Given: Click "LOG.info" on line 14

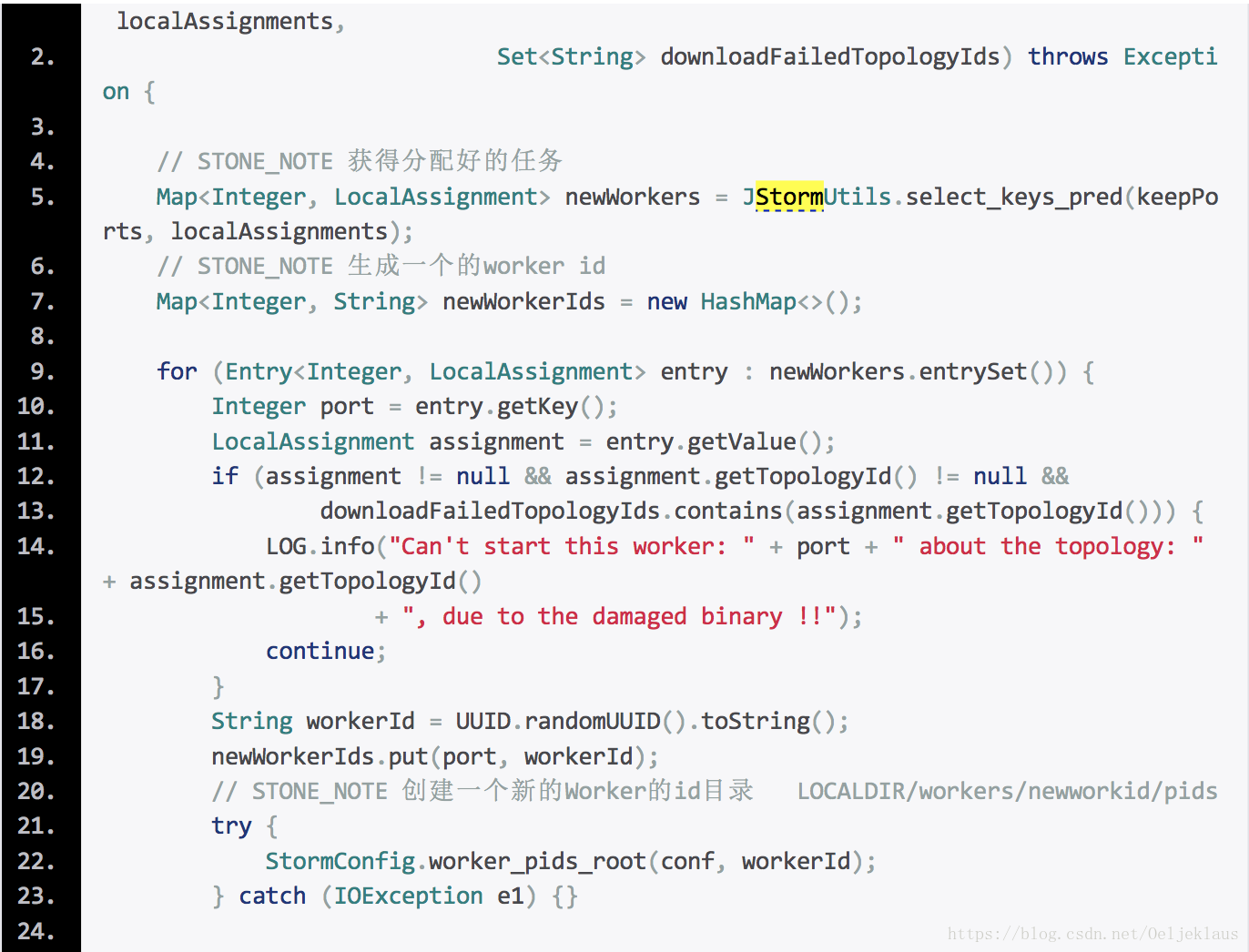Looking at the screenshot, I should click(x=320, y=546).
